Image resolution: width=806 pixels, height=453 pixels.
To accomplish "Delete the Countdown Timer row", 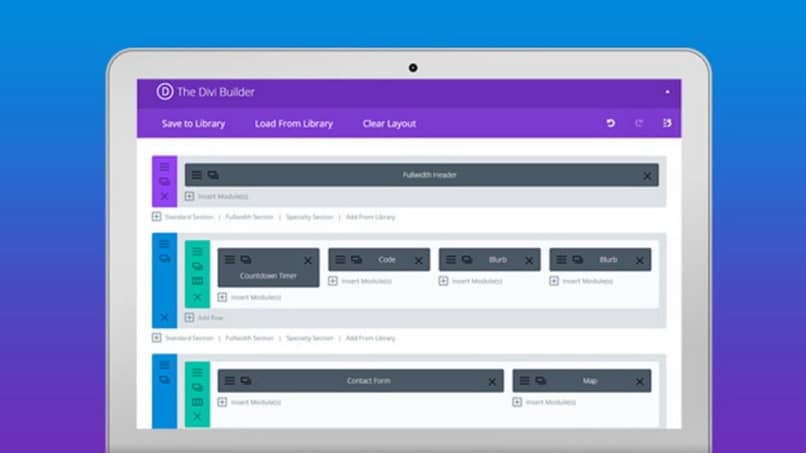I will 197,297.
